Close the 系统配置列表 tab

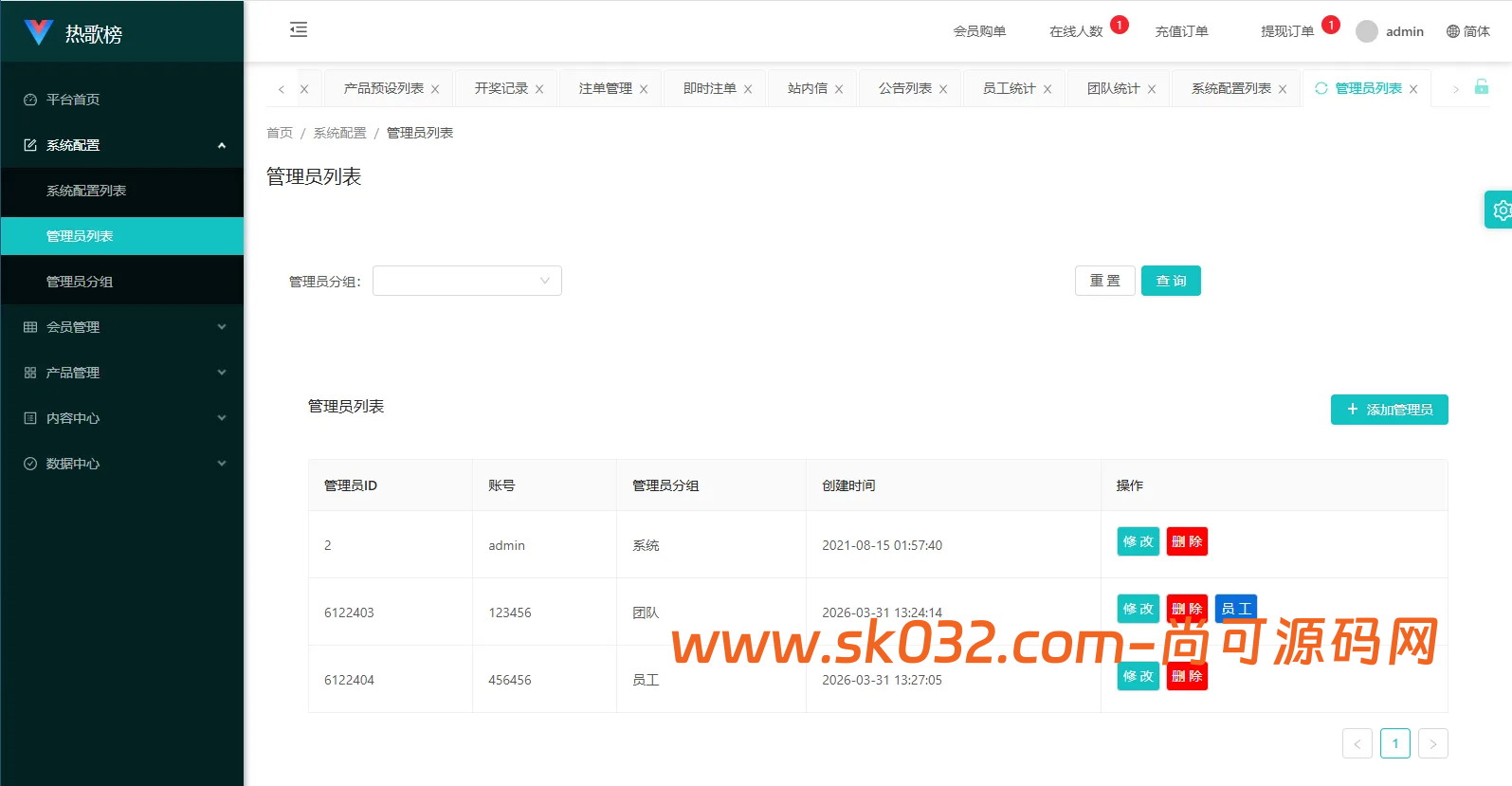tap(1283, 89)
